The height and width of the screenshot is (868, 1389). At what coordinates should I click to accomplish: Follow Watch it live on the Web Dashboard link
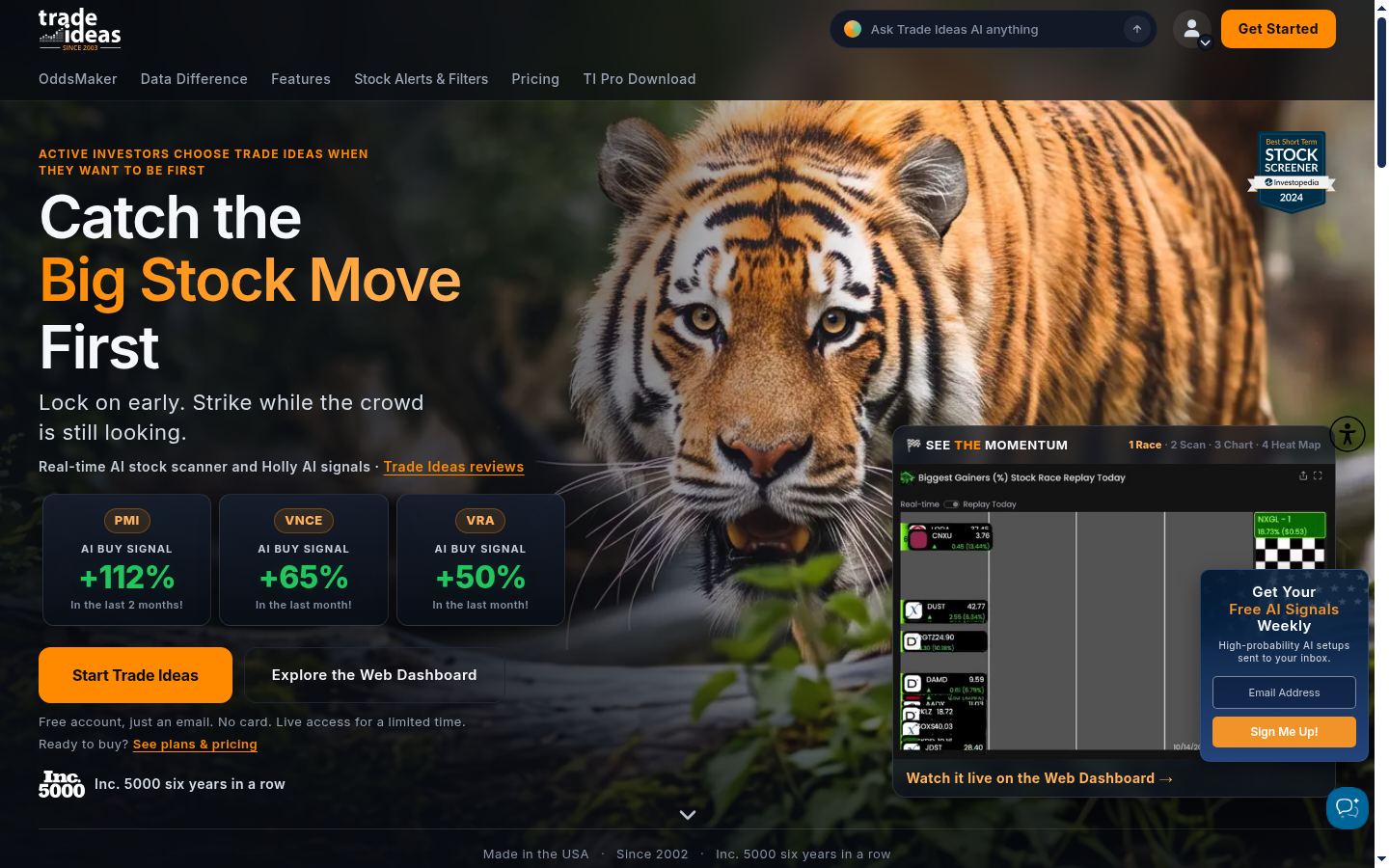[x=1040, y=778]
